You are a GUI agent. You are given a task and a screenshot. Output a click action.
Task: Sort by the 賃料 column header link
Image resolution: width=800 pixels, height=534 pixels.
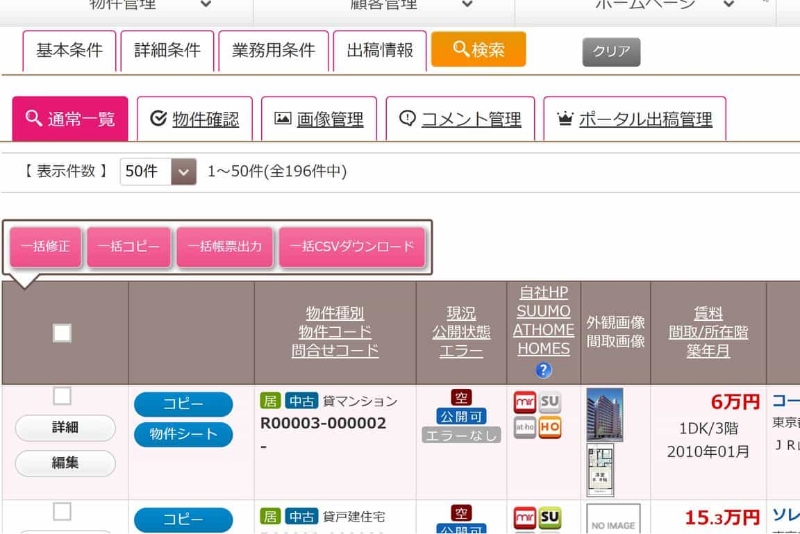coord(708,313)
